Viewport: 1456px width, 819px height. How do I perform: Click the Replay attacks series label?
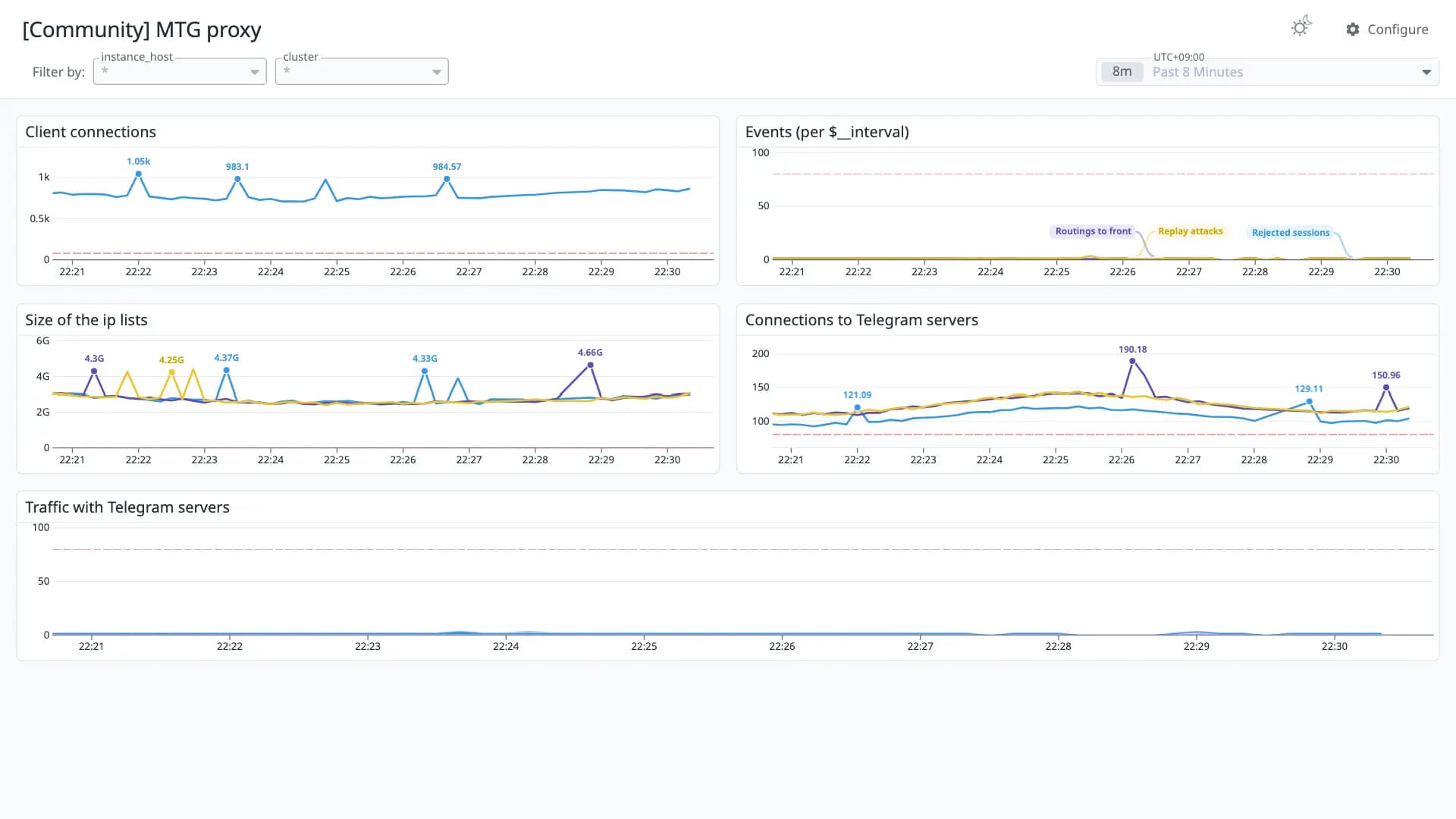pyautogui.click(x=1190, y=231)
